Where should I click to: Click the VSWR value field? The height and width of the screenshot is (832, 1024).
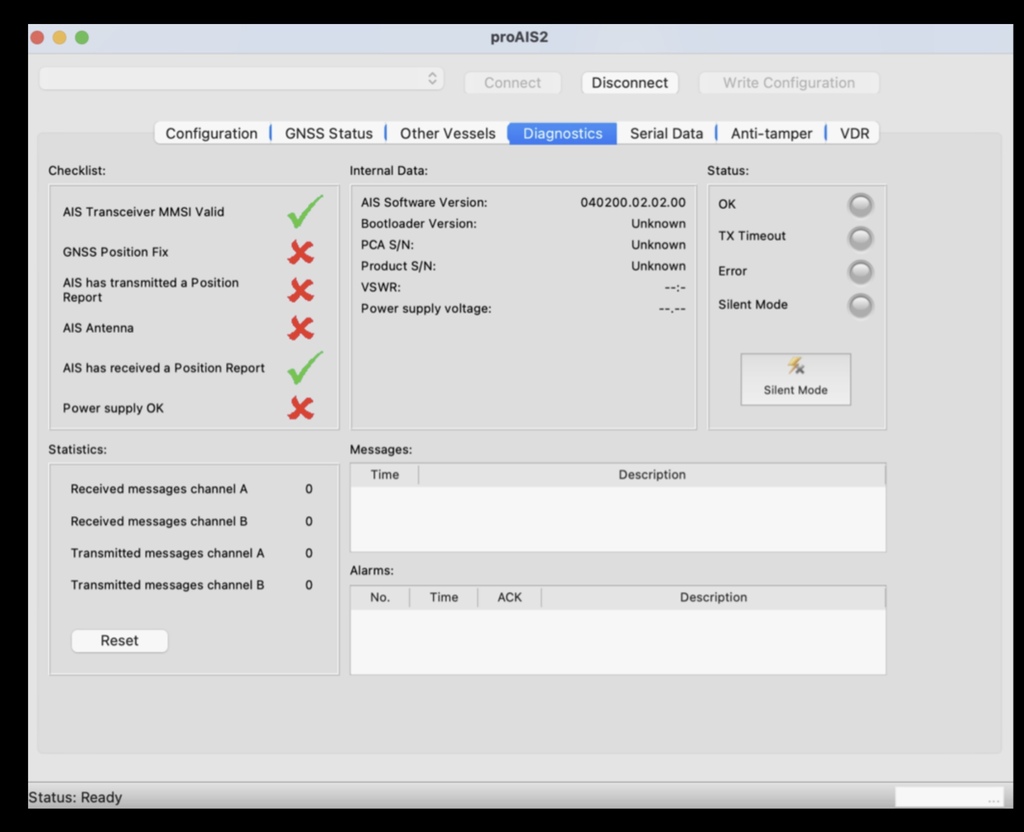[675, 287]
